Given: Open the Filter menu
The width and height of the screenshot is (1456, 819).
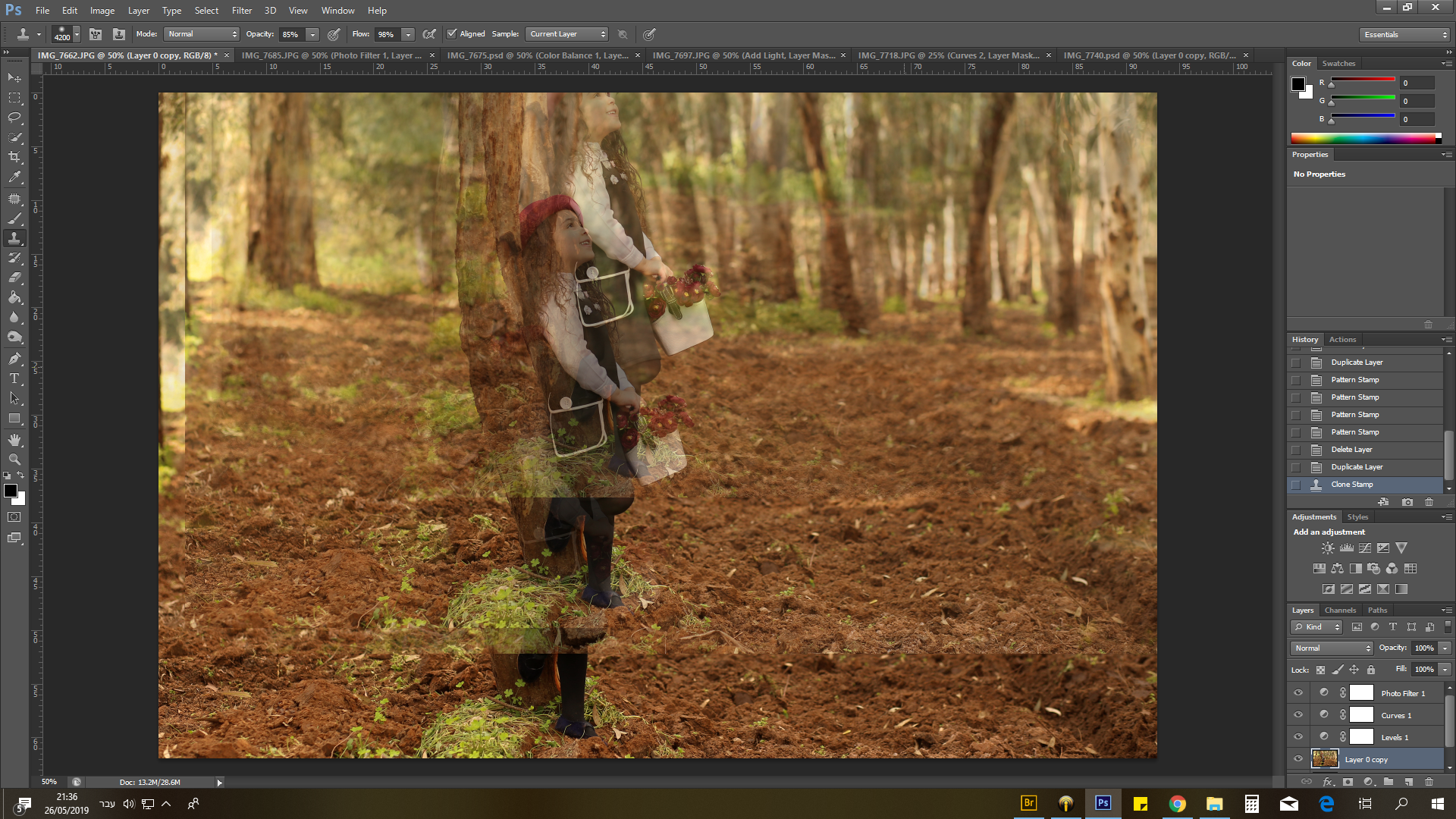Looking at the screenshot, I should pyautogui.click(x=242, y=11).
